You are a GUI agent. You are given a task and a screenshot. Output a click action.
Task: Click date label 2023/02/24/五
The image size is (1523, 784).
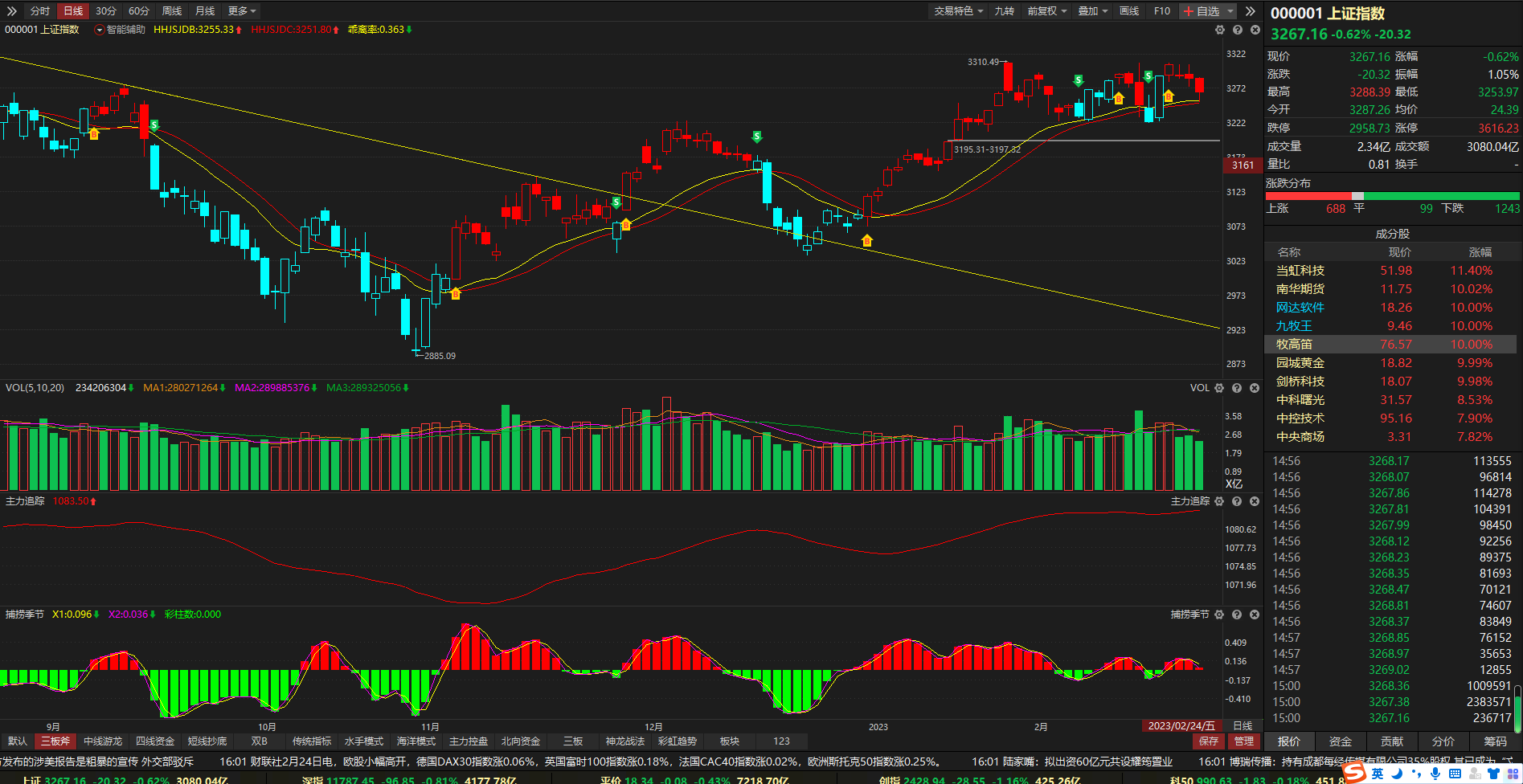click(1181, 726)
